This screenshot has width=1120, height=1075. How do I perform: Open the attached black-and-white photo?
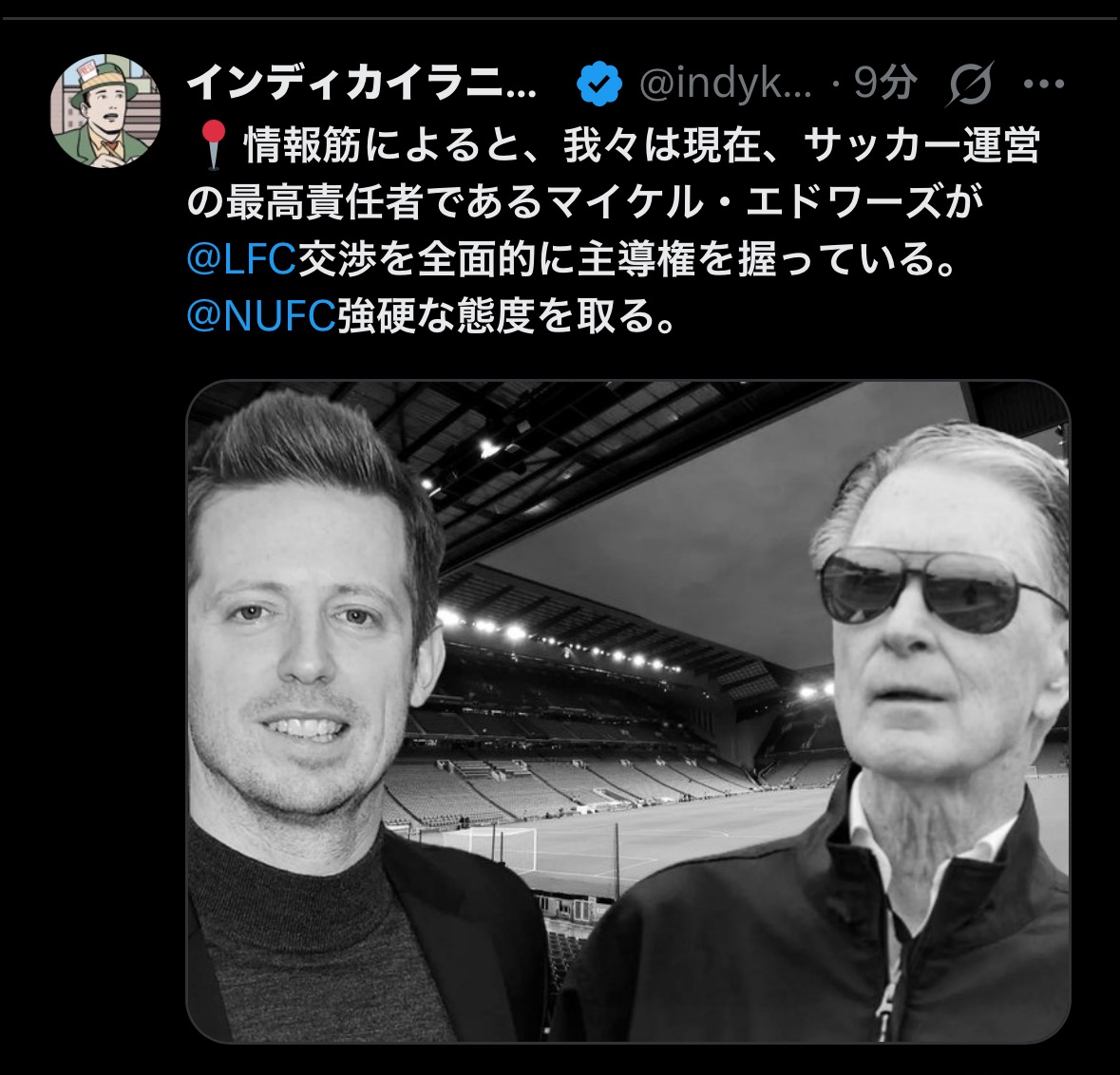pos(628,711)
